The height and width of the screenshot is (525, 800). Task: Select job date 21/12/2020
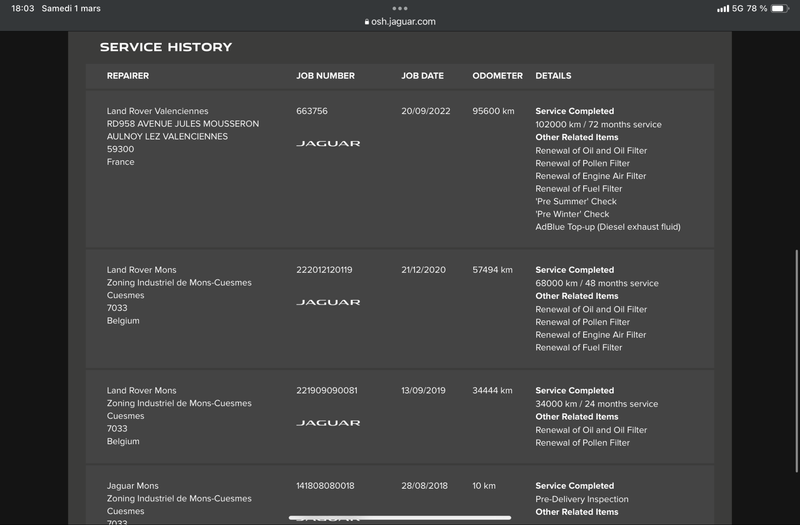423,269
